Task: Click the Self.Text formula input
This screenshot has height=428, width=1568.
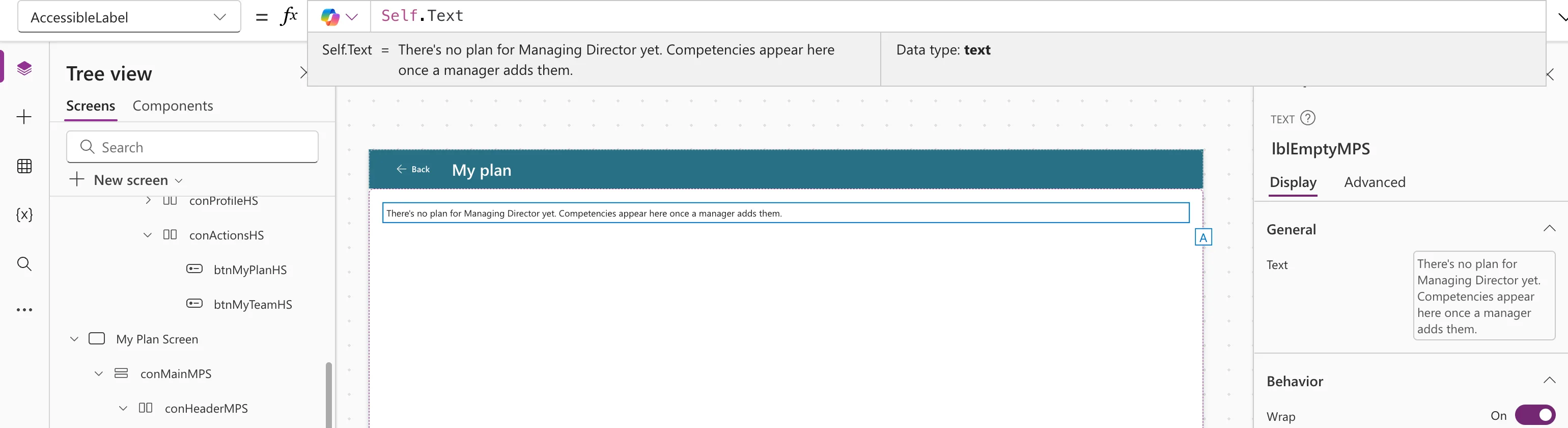Action: pos(958,16)
